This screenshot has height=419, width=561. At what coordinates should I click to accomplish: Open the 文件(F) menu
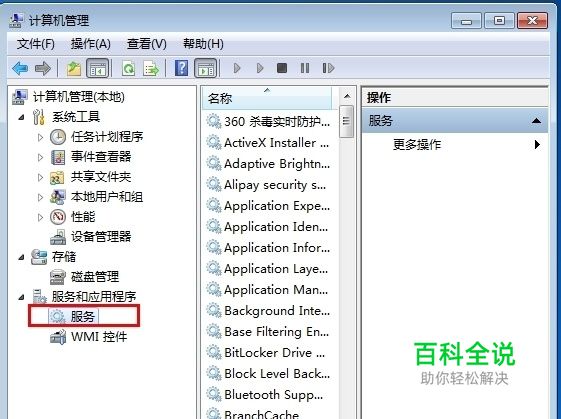click(35, 44)
